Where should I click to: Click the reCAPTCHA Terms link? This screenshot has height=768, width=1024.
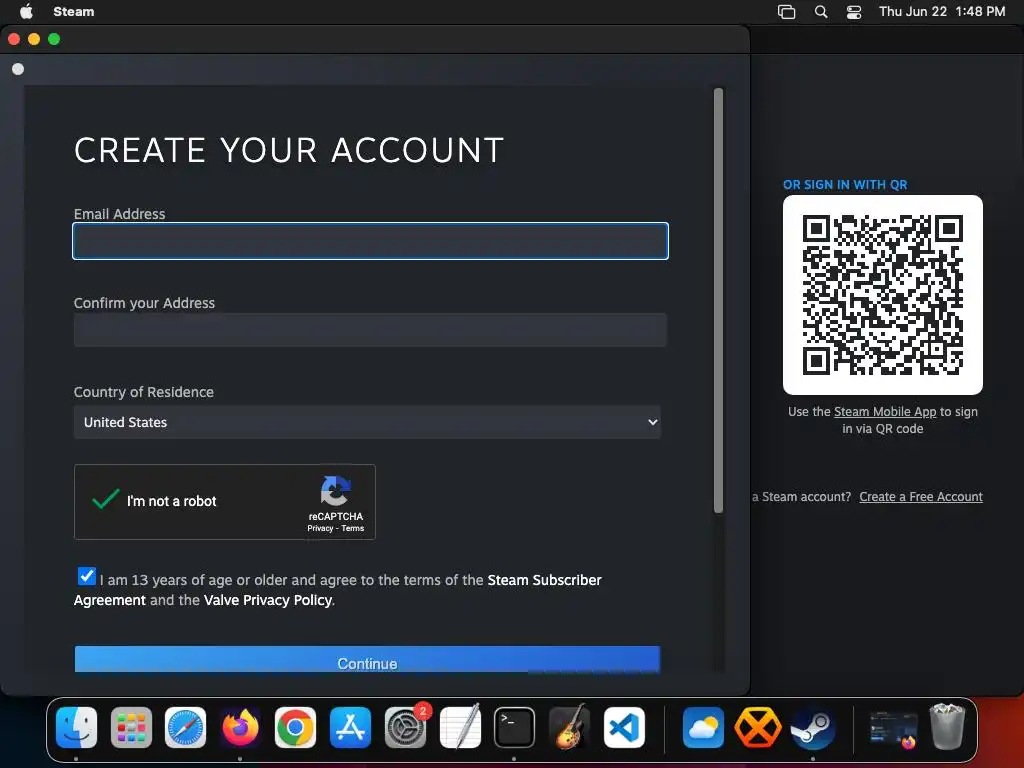point(353,528)
